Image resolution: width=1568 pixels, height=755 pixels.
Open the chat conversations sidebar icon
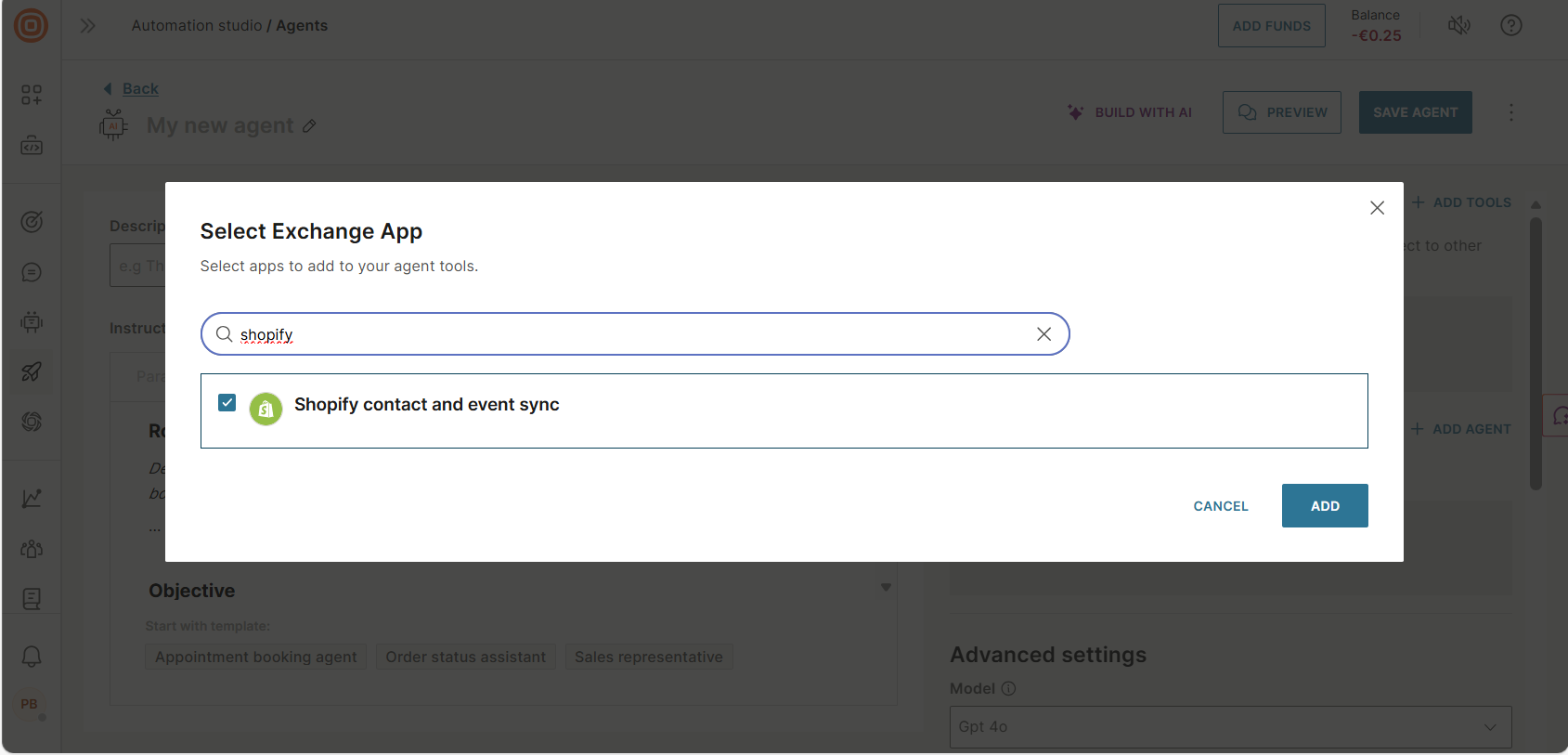[x=32, y=272]
